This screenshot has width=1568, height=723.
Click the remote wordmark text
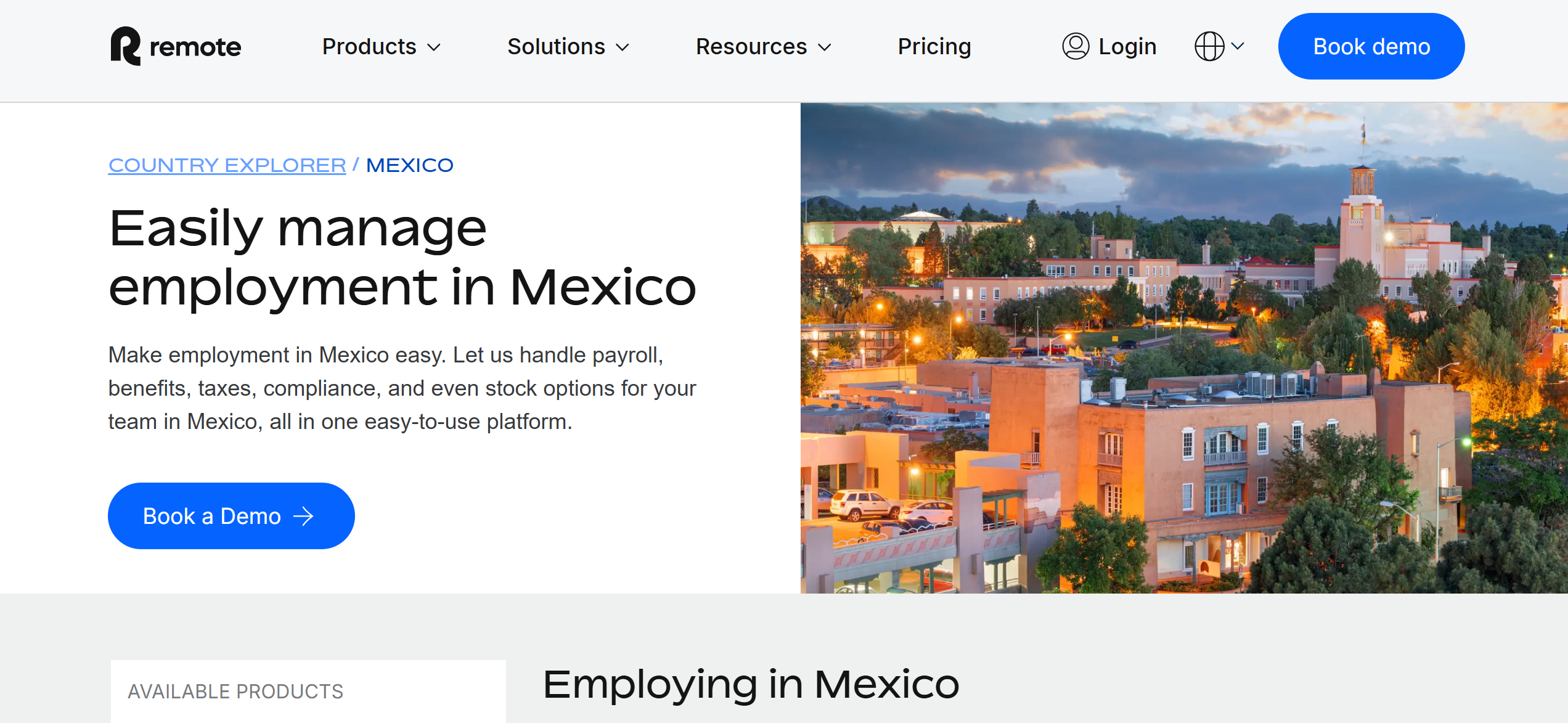[x=195, y=47]
